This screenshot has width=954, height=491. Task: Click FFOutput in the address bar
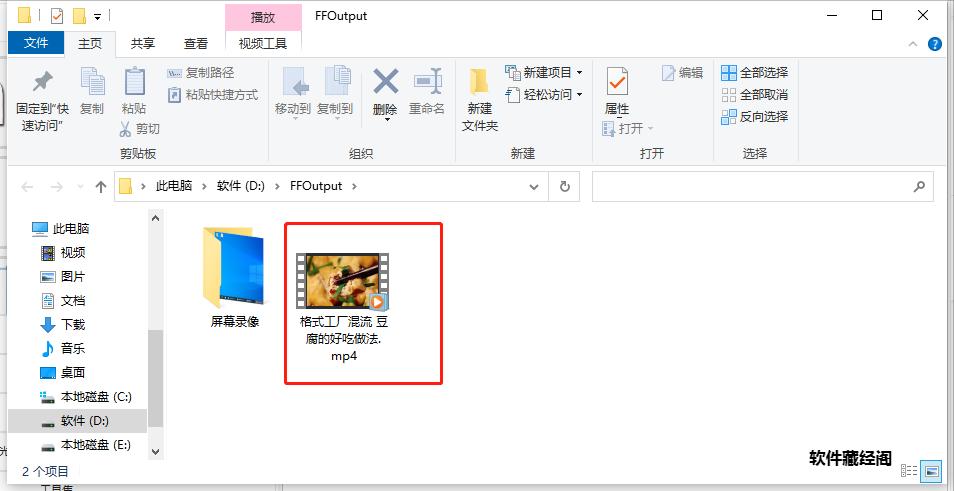316,186
